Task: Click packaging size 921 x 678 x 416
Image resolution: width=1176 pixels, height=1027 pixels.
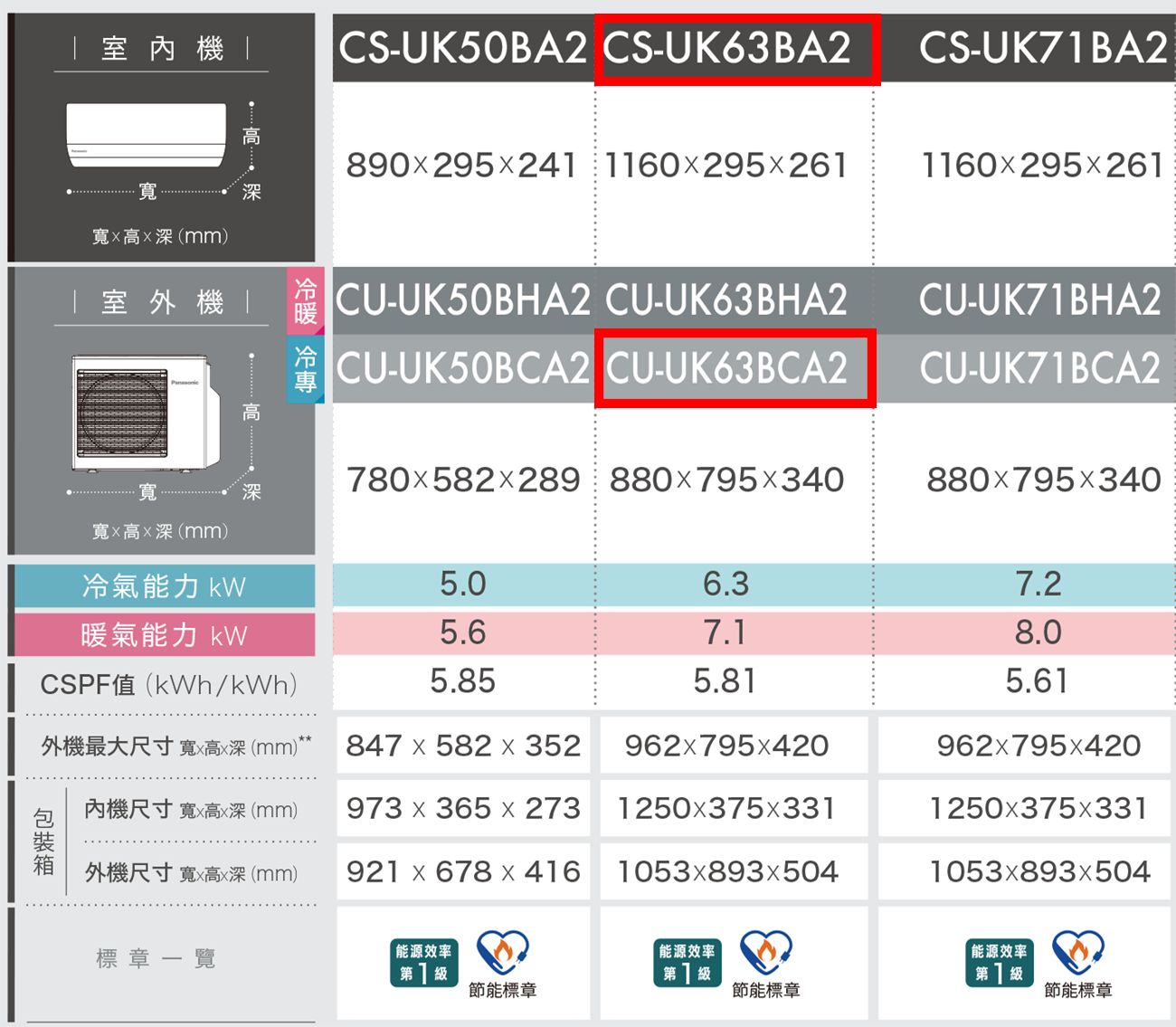Action: tap(463, 871)
